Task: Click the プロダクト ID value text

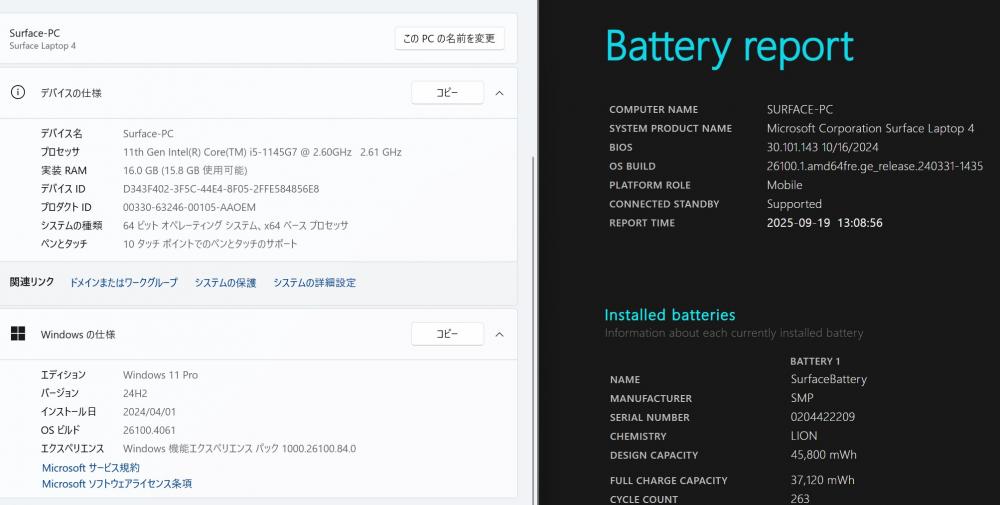Action: click(189, 208)
